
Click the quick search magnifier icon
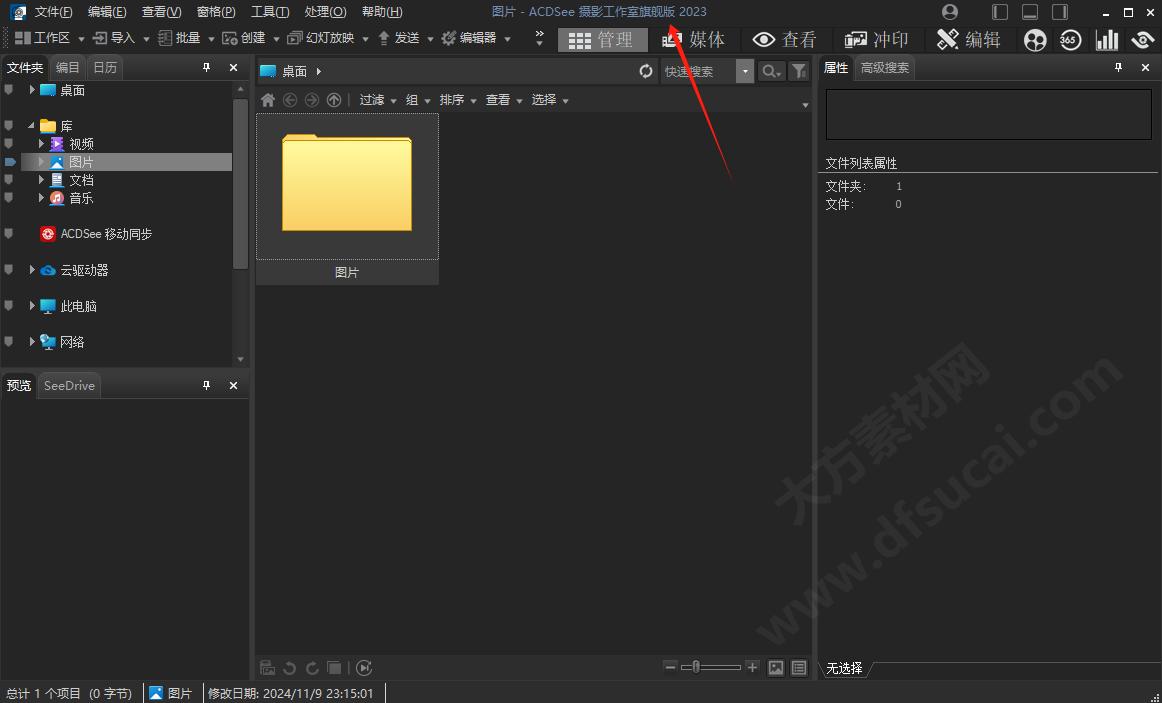(771, 71)
